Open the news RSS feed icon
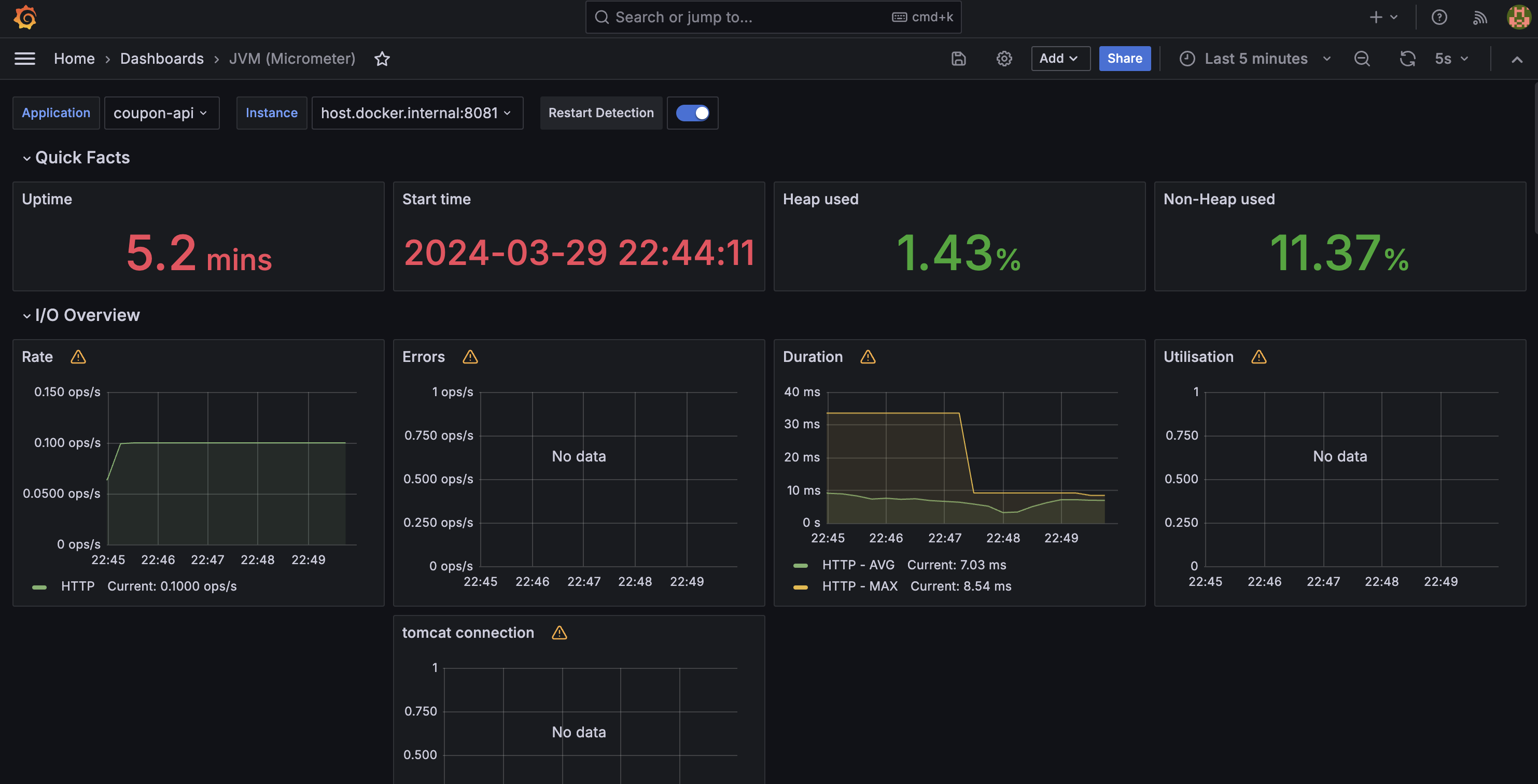This screenshot has width=1538, height=784. (1479, 17)
